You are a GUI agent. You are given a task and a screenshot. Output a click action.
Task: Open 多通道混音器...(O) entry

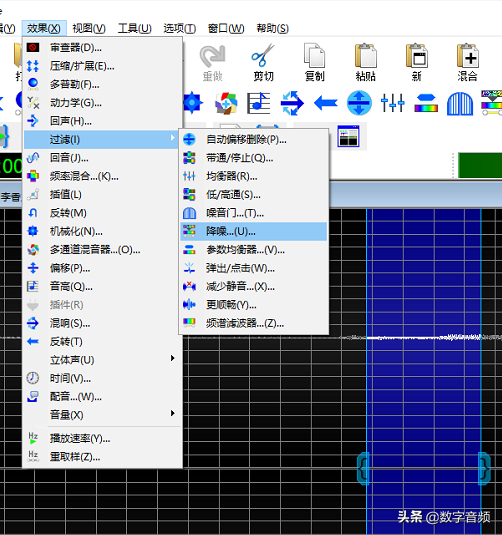(x=102, y=250)
